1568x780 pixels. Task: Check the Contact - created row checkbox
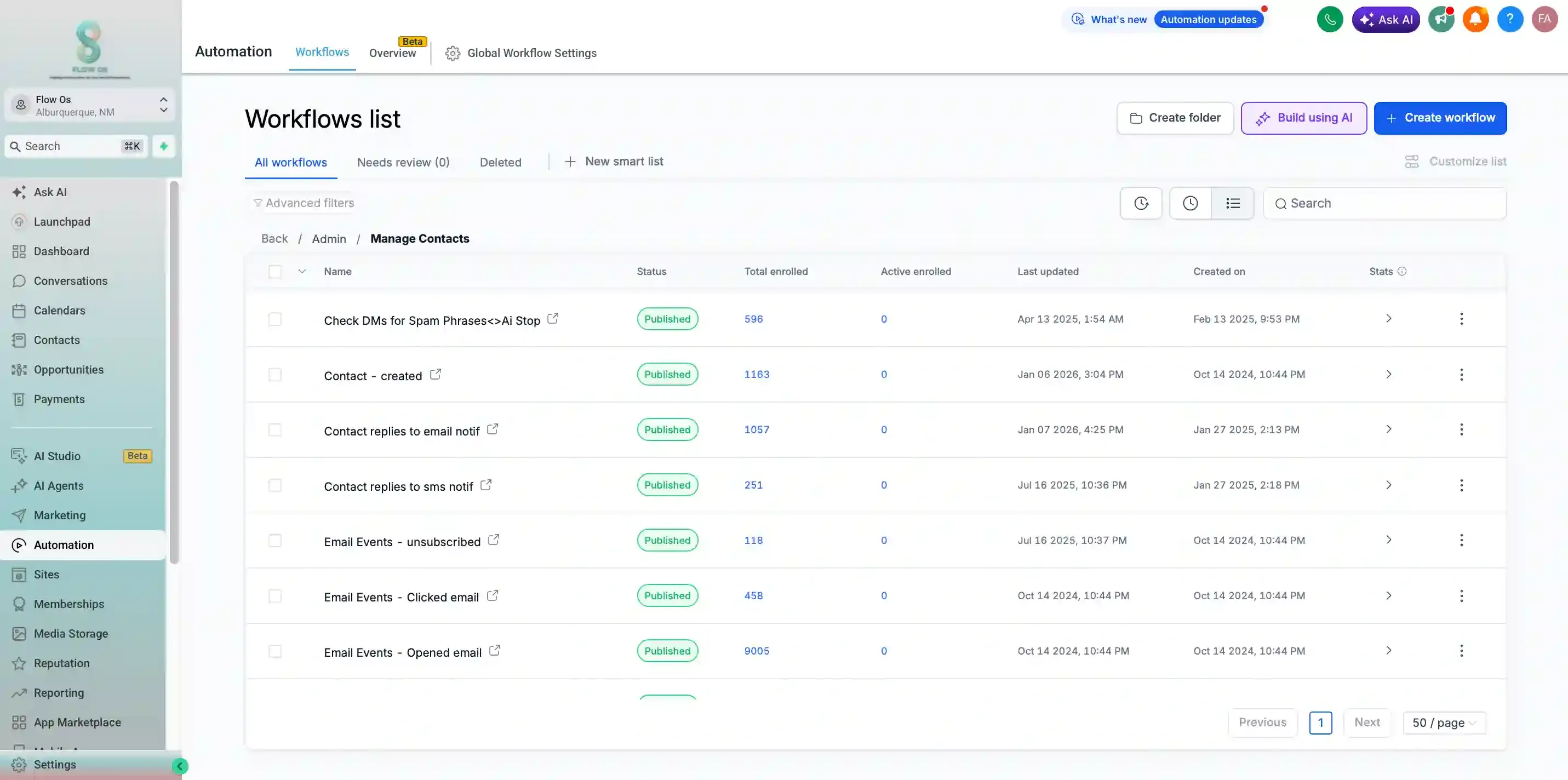coord(275,374)
